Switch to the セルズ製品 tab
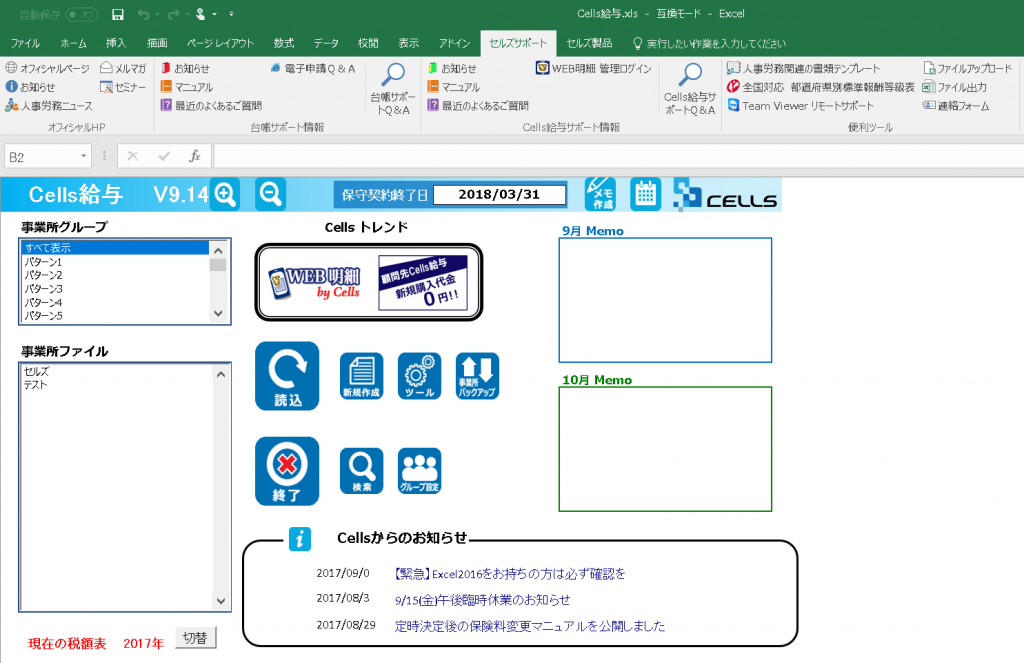The image size is (1024, 663). tap(589, 43)
